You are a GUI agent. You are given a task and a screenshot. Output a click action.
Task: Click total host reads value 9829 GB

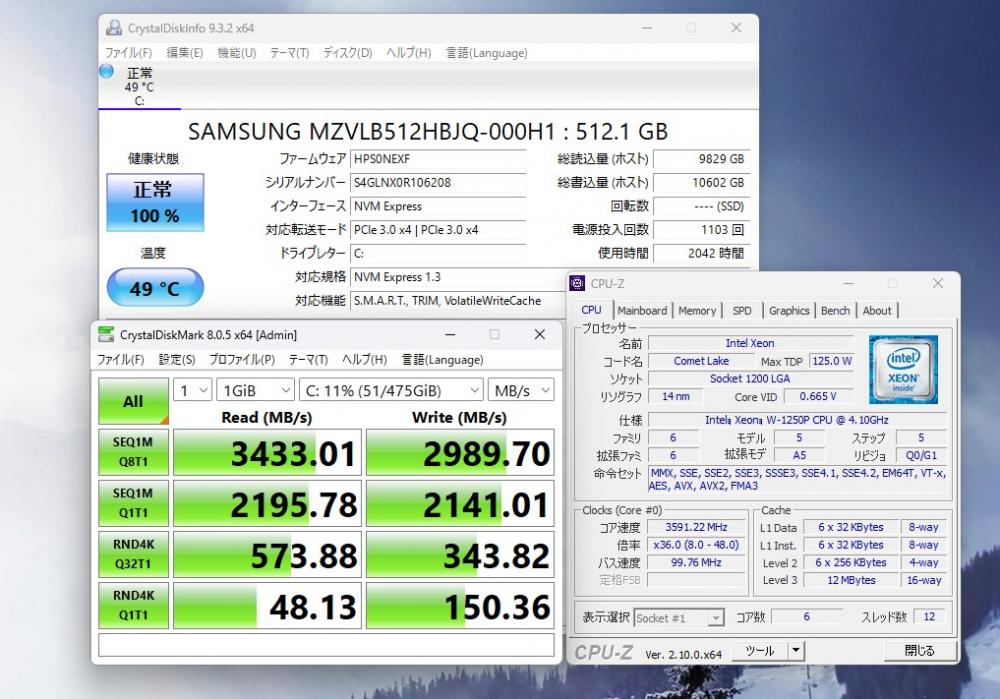[x=702, y=159]
